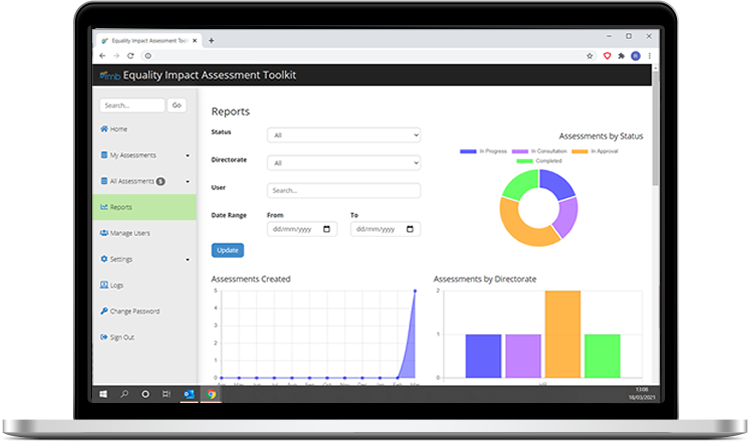Click the browser reload icon
Screen dimensions: 749x442
(130, 56)
